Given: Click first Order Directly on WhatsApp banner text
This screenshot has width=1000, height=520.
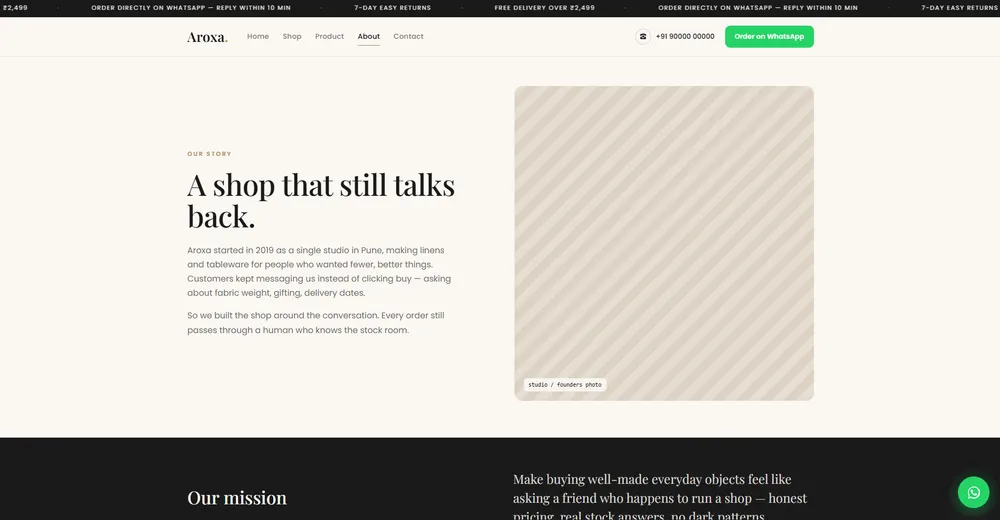Looking at the screenshot, I should click(191, 8).
